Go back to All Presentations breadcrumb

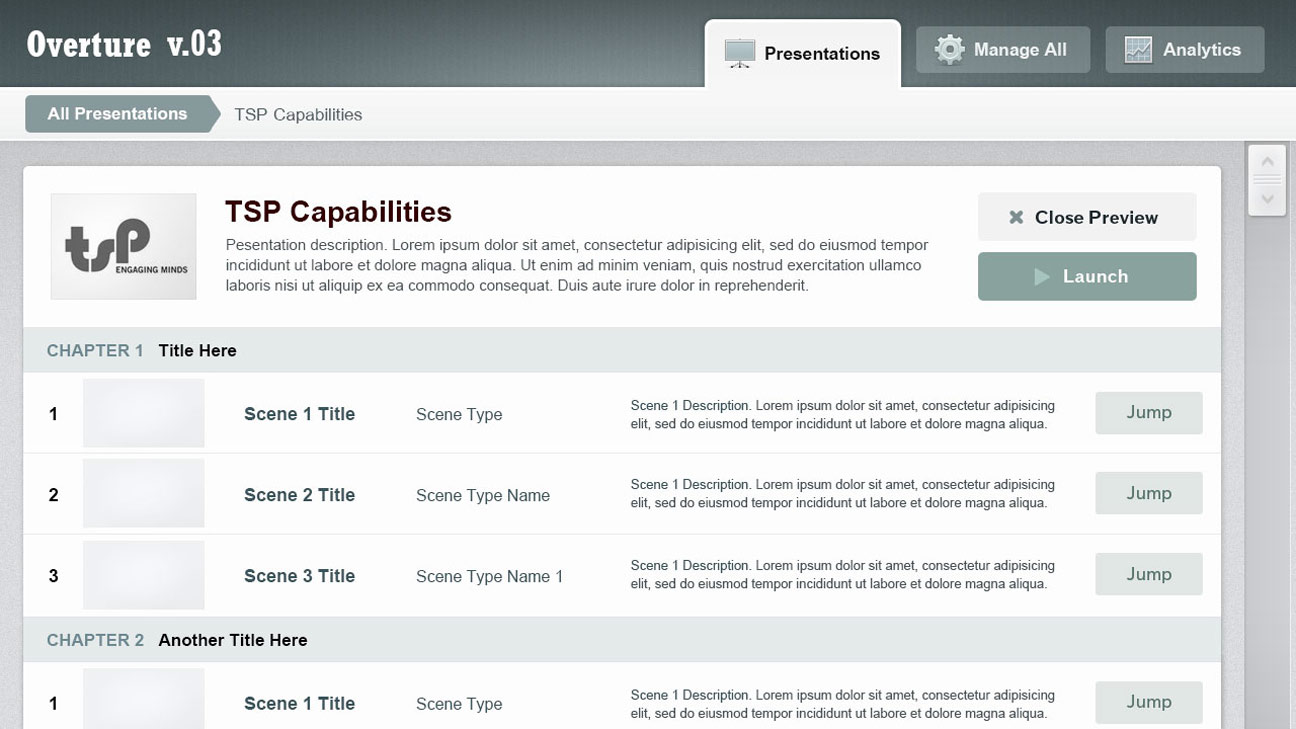coord(117,114)
